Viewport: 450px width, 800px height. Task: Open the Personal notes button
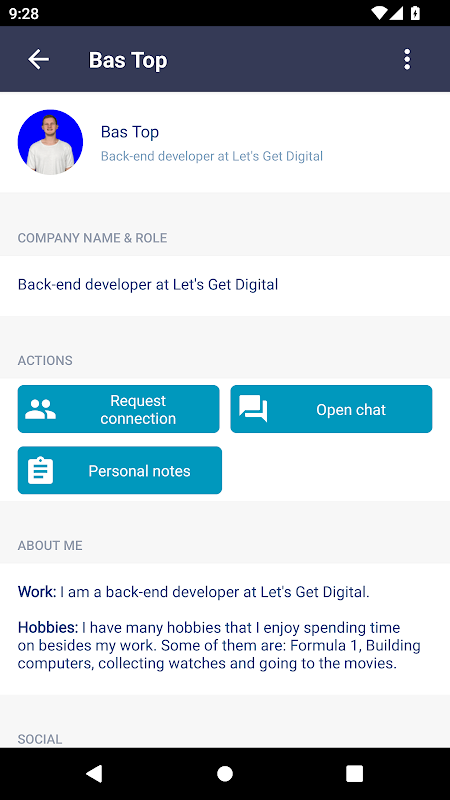pos(120,470)
